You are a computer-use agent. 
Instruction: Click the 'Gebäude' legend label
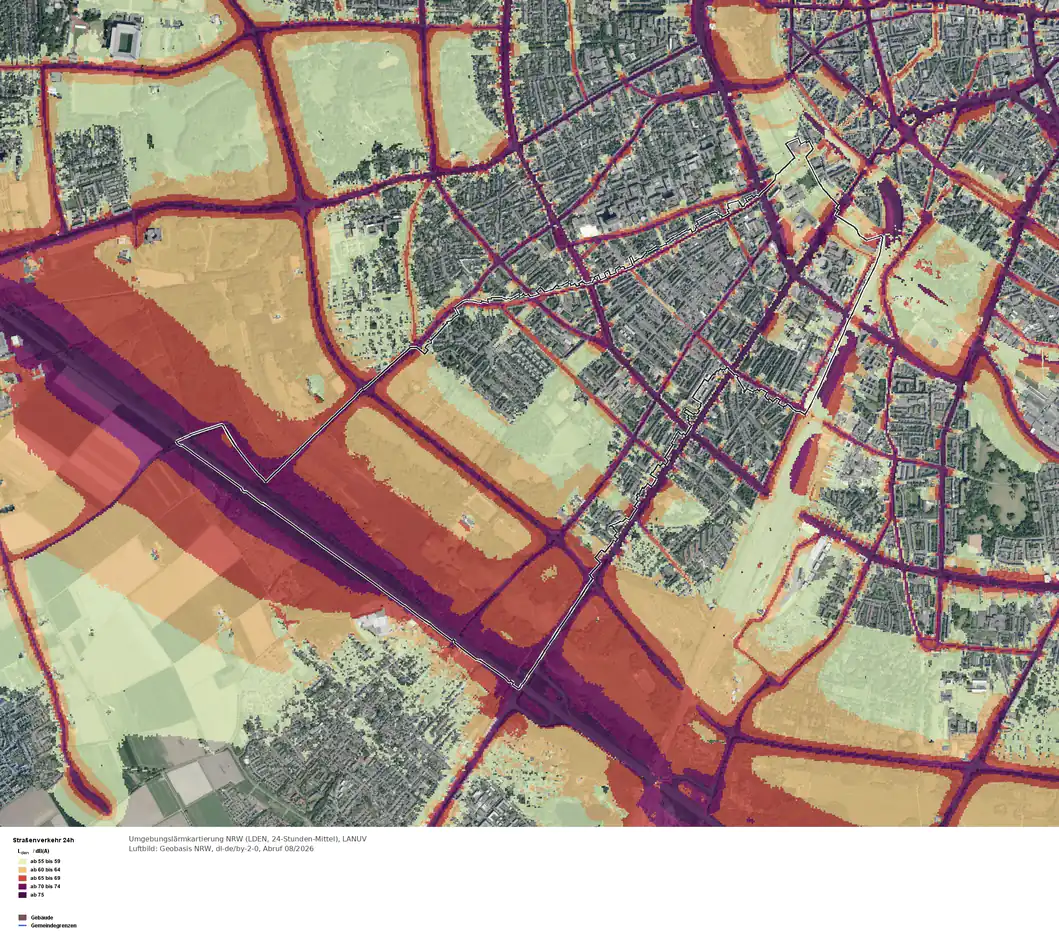coord(42,918)
